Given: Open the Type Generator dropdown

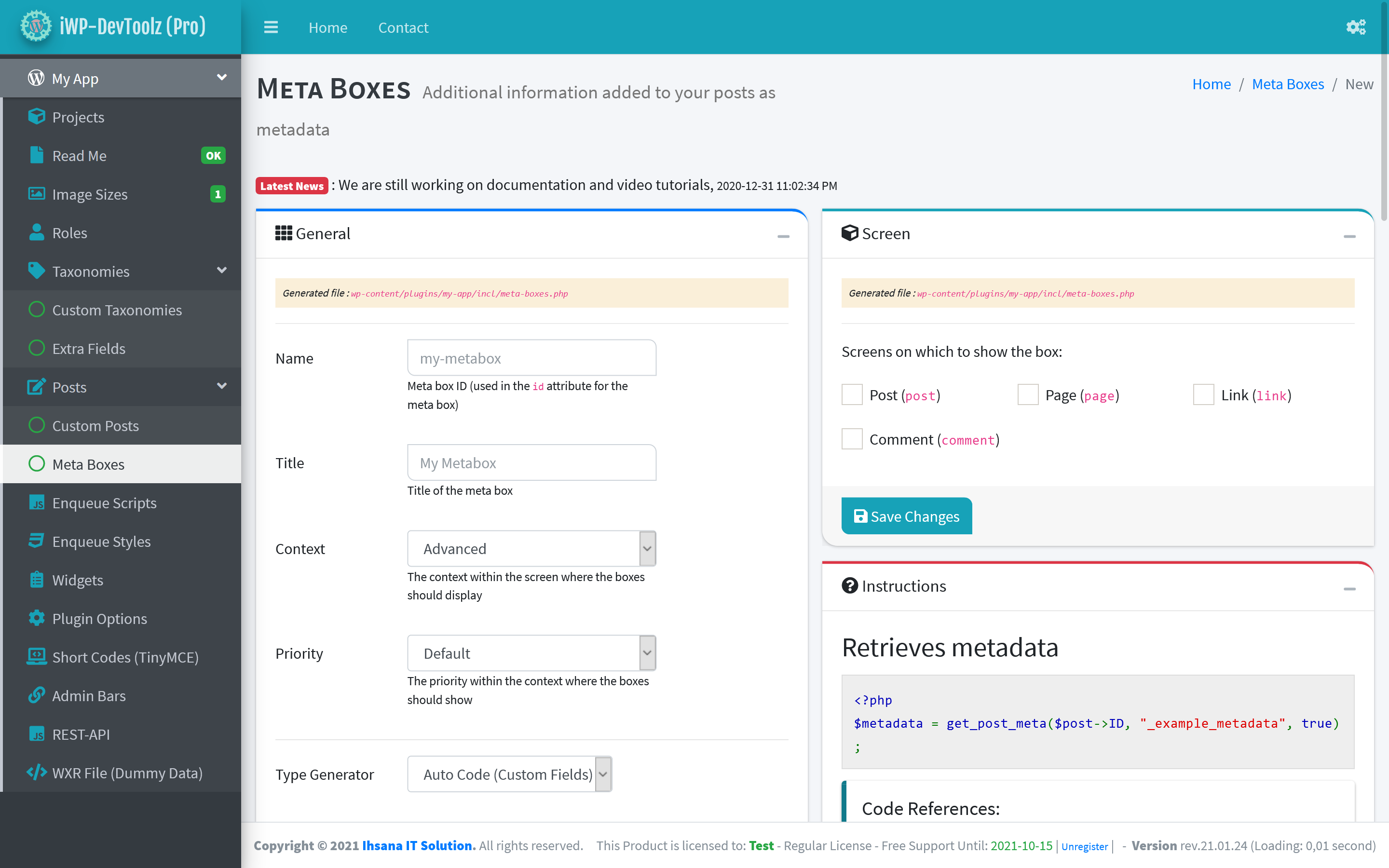Looking at the screenshot, I should (x=510, y=774).
